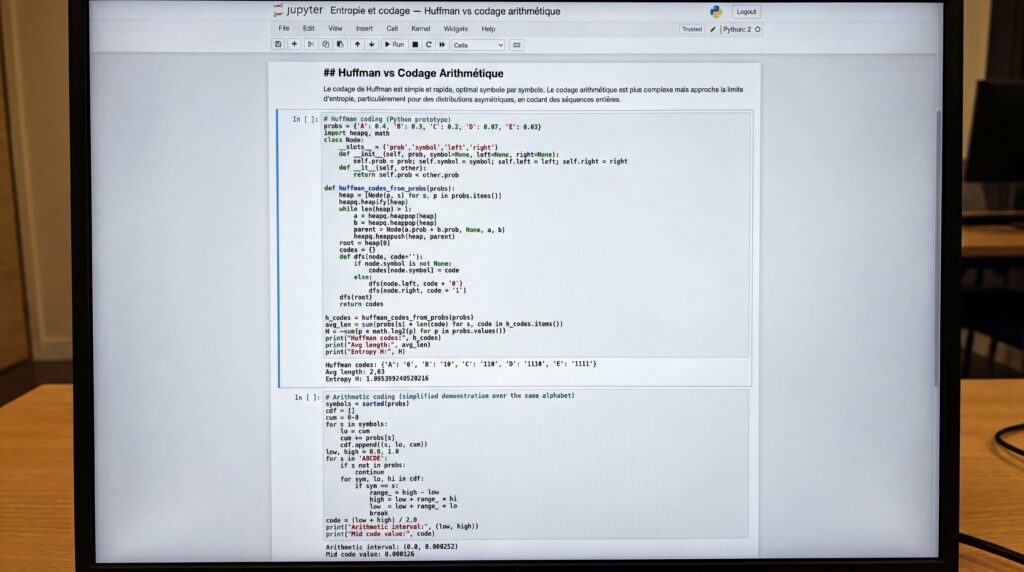Cut selected cells using the scissors icon
The image size is (1024, 572).
coord(311,44)
